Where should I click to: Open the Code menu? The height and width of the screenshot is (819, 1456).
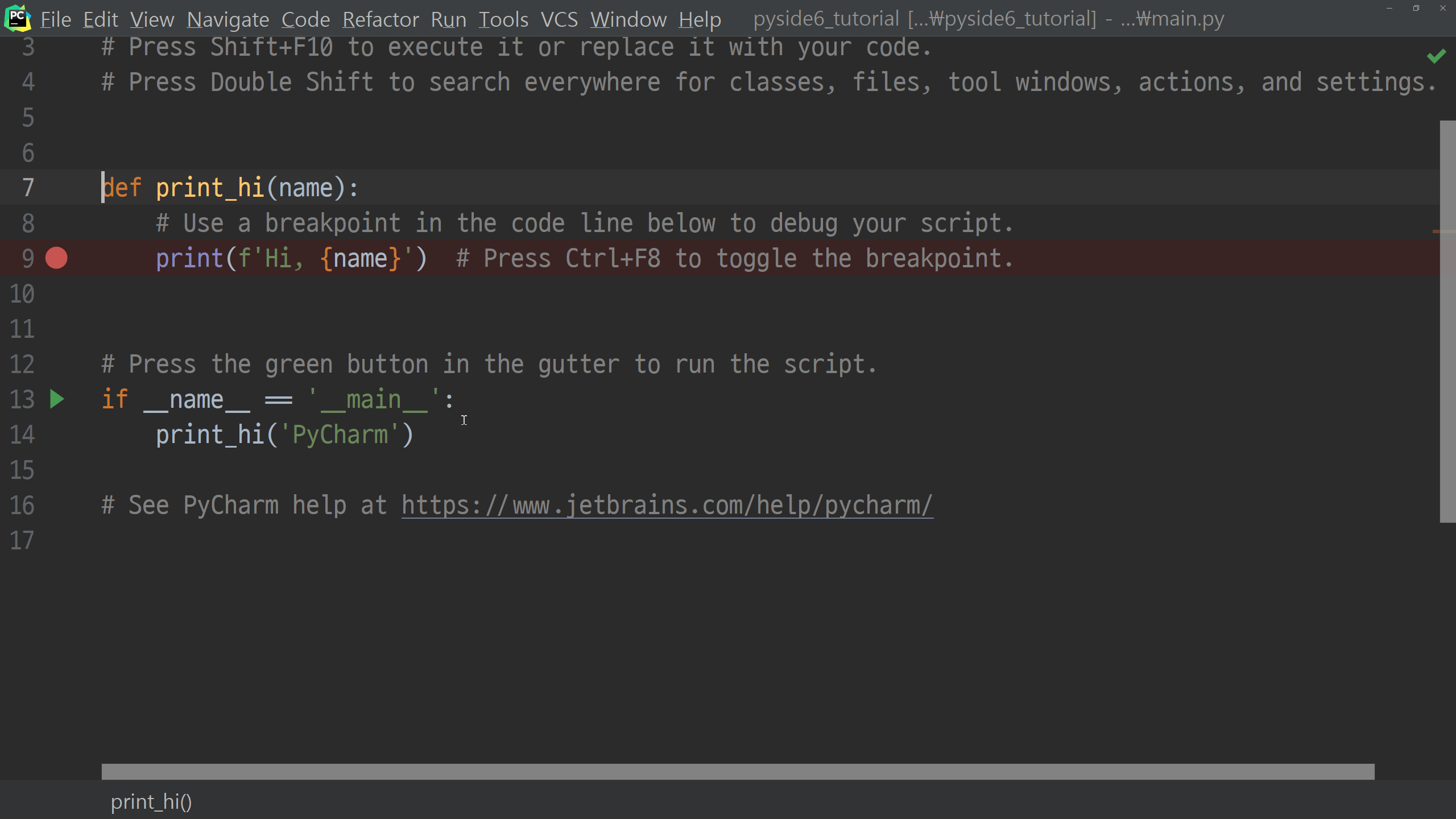[x=305, y=20]
